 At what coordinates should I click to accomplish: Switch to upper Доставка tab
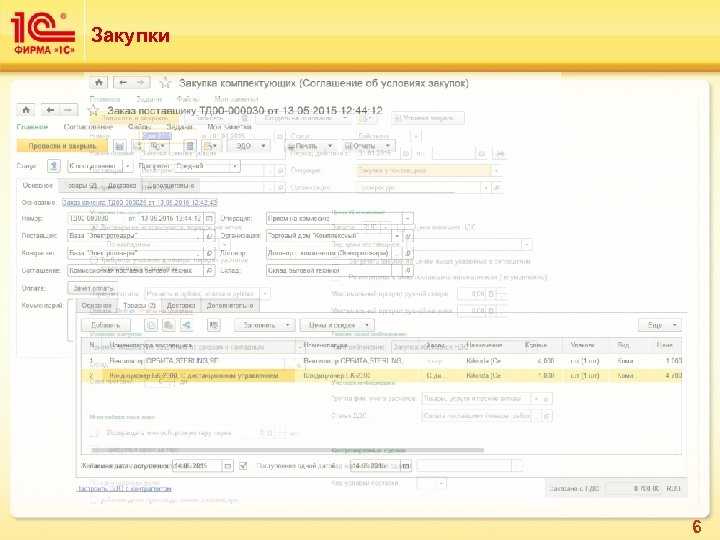[122, 186]
